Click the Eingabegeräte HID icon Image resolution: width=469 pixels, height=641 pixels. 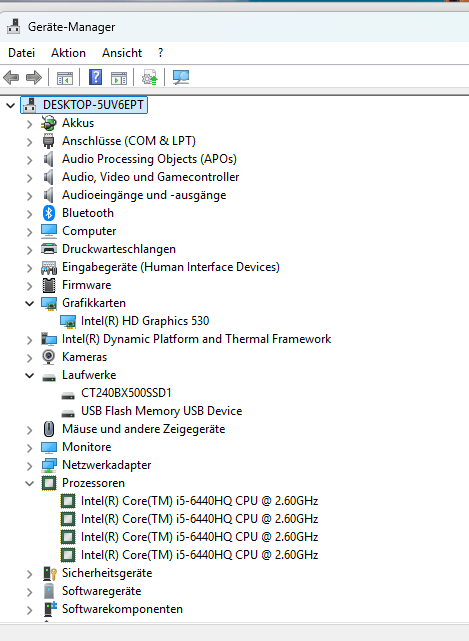tap(49, 267)
